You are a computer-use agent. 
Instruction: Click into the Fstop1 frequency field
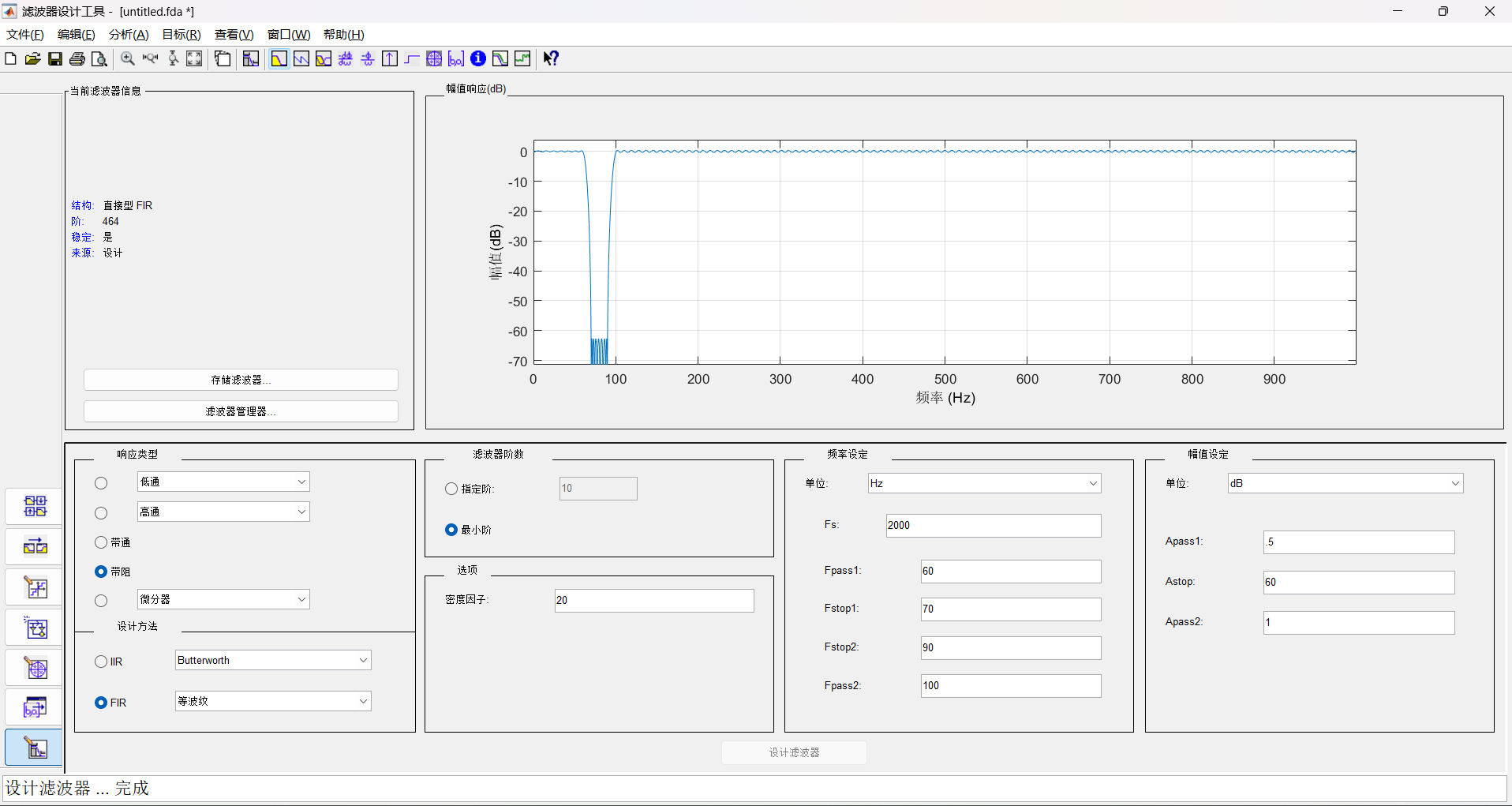tap(1010, 609)
